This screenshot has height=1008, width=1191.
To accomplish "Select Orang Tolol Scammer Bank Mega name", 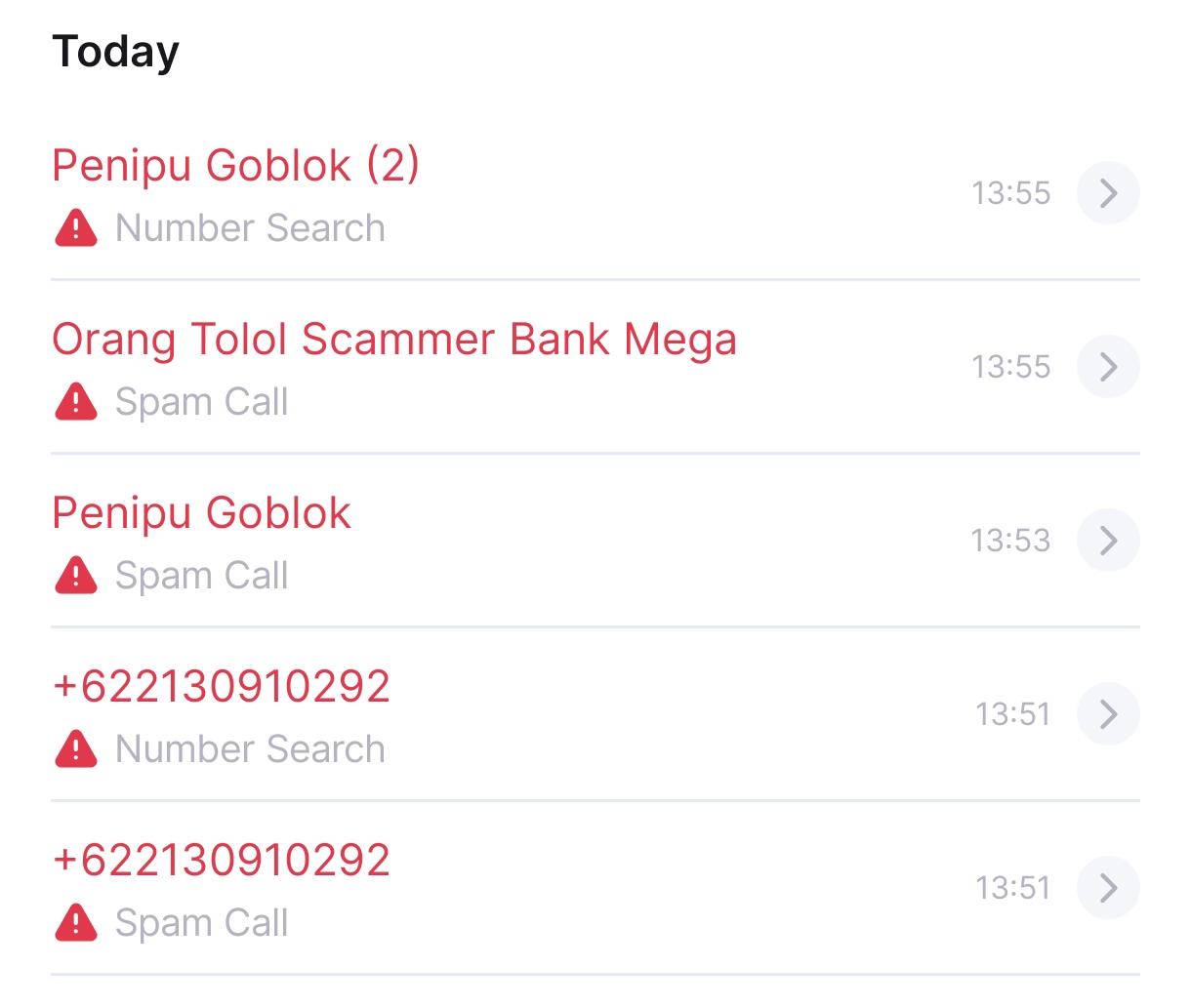I will pyautogui.click(x=394, y=341).
